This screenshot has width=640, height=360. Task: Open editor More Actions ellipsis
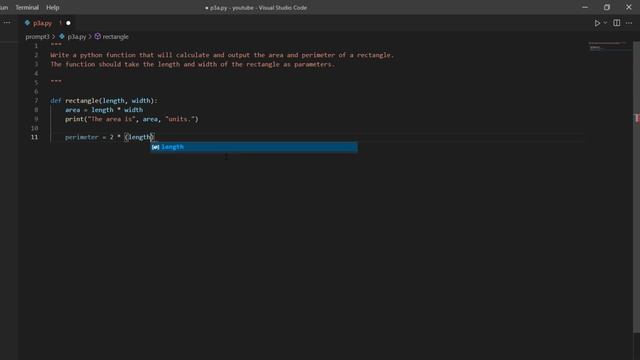point(629,23)
